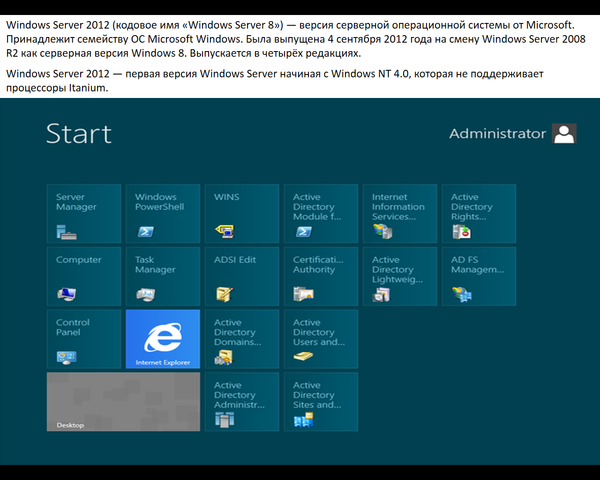
Task: Open the Control Panel tile
Action: pos(84,339)
